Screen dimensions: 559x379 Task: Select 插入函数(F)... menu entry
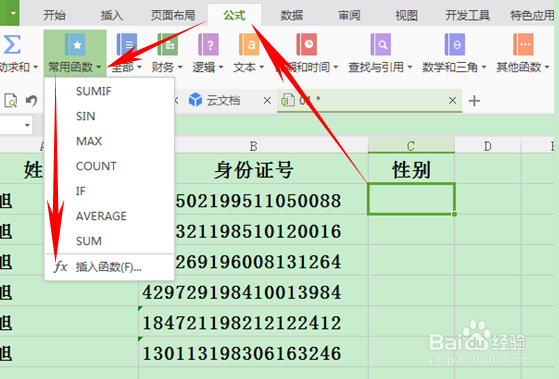[109, 267]
